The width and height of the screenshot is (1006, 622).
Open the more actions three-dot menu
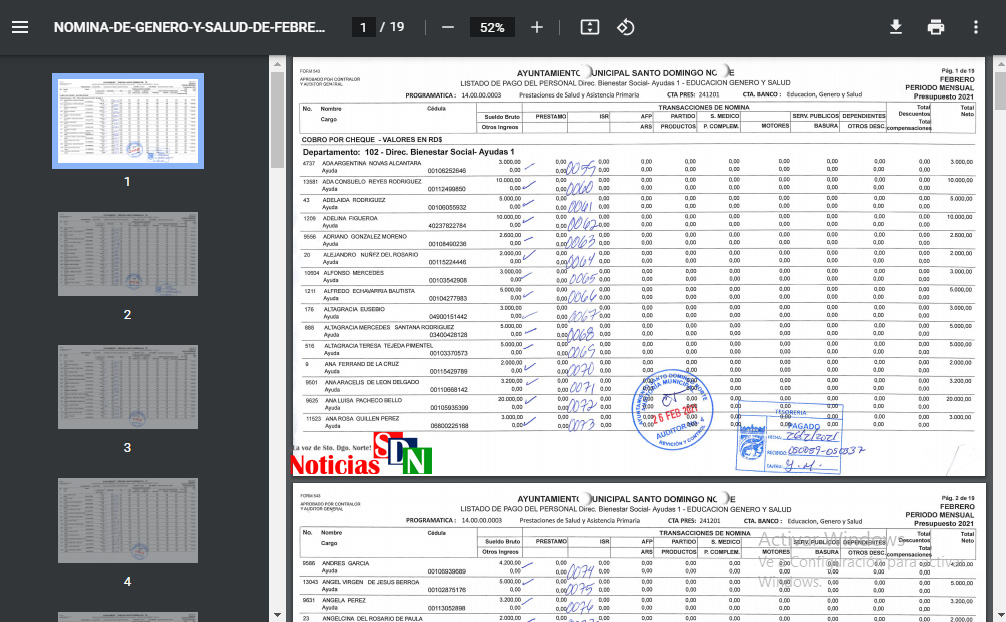pyautogui.click(x=976, y=27)
